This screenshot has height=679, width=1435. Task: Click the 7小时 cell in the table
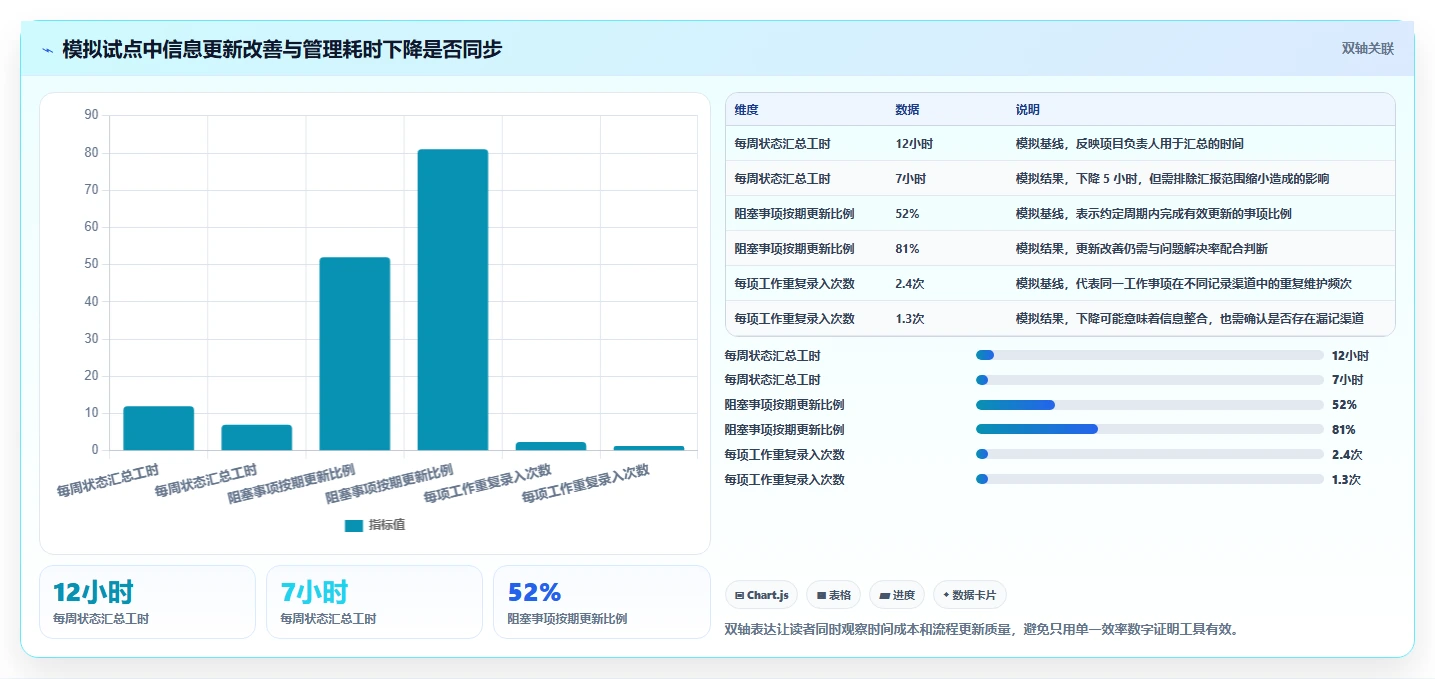tap(911, 179)
